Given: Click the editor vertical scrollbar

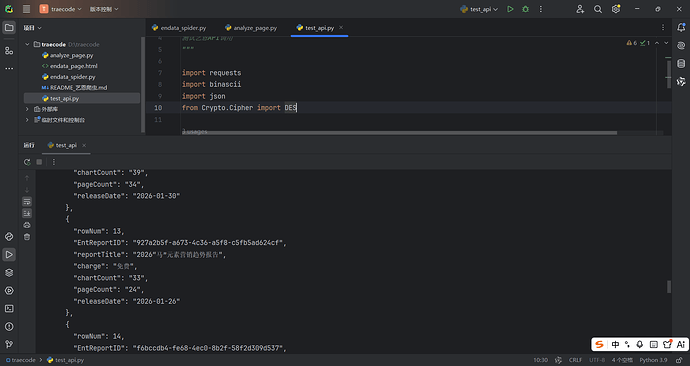Looking at the screenshot, I should click(669, 73).
